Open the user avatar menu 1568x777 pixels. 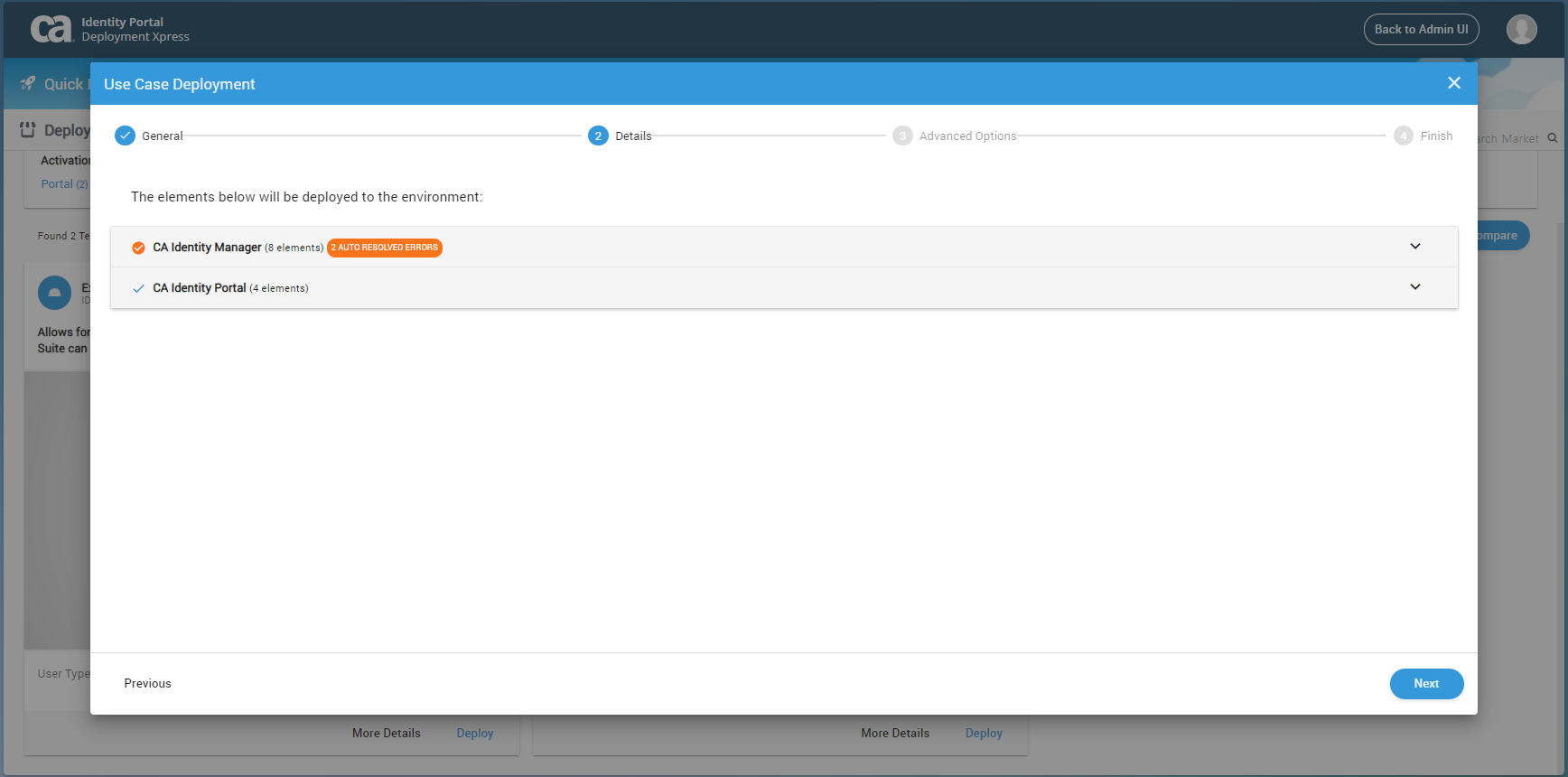[1521, 29]
